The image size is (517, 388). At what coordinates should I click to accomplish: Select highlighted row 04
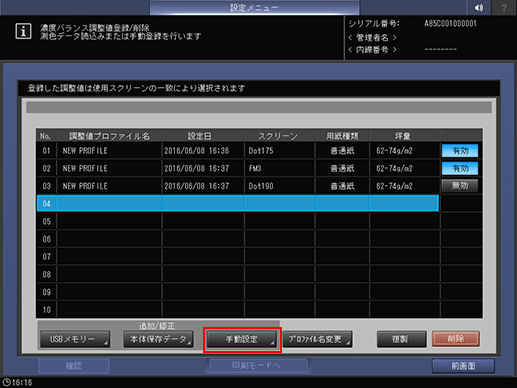click(238, 203)
